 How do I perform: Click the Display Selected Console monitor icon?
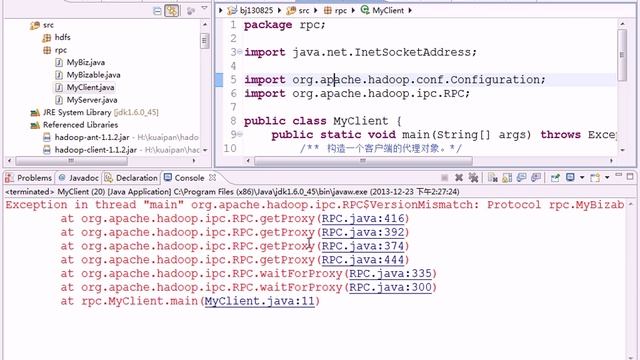point(570,177)
